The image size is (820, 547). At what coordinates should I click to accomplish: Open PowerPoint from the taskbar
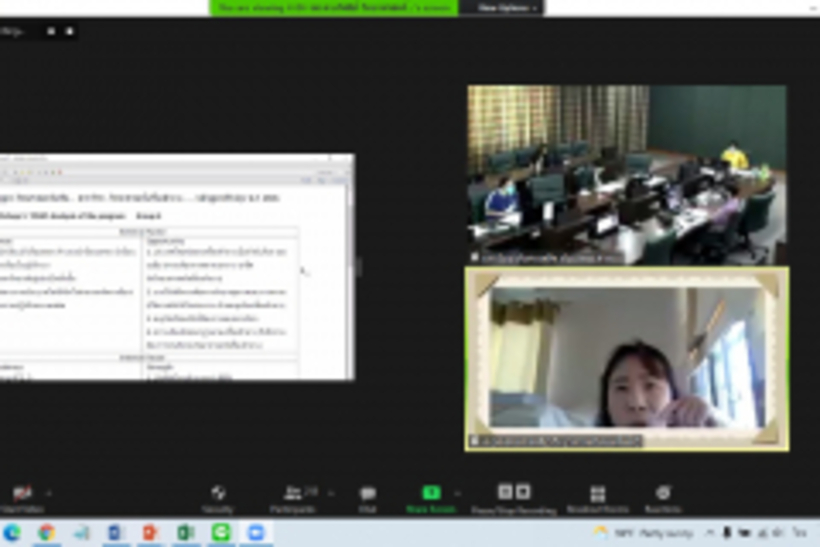[x=150, y=532]
